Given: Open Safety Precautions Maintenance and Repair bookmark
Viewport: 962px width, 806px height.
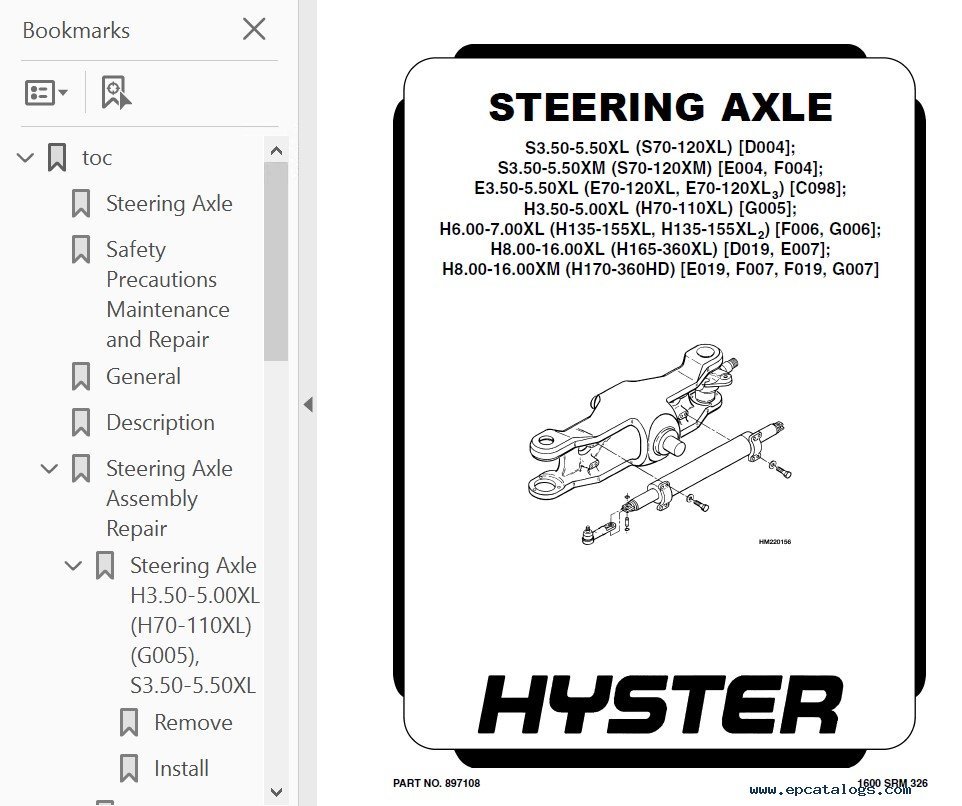Looking at the screenshot, I should coord(167,294).
